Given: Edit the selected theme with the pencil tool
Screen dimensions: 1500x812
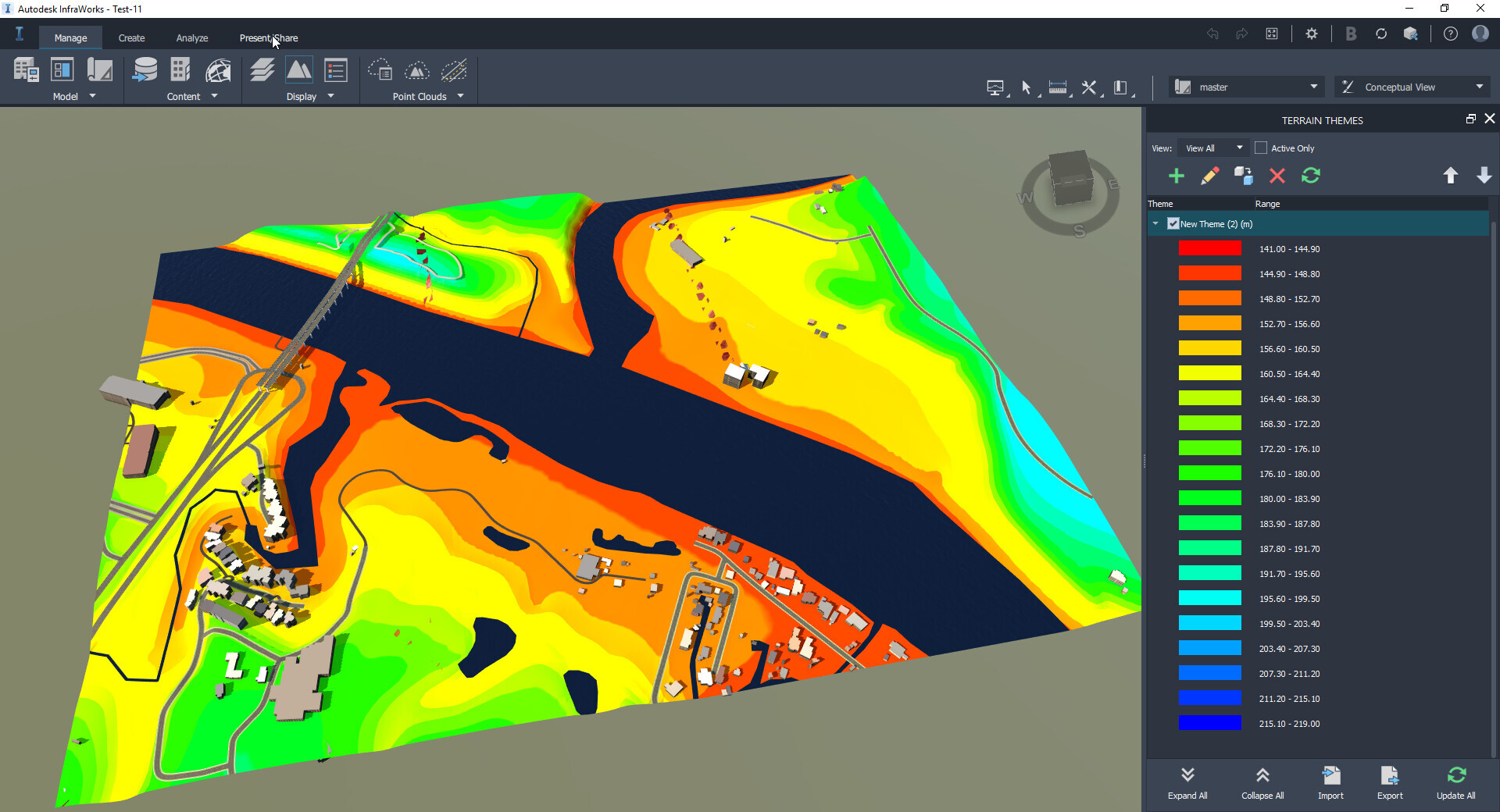Looking at the screenshot, I should (x=1210, y=176).
